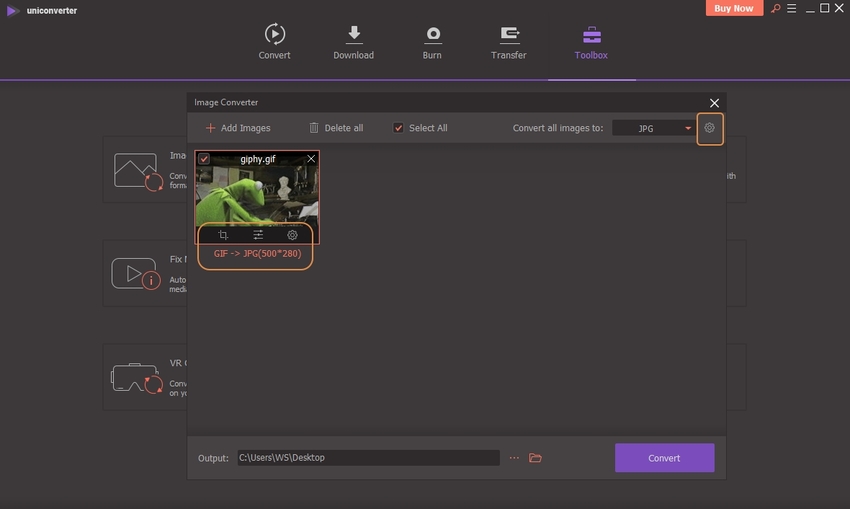The image size is (850, 509).
Task: Open the effect adjustment sliders icon
Action: (x=258, y=235)
